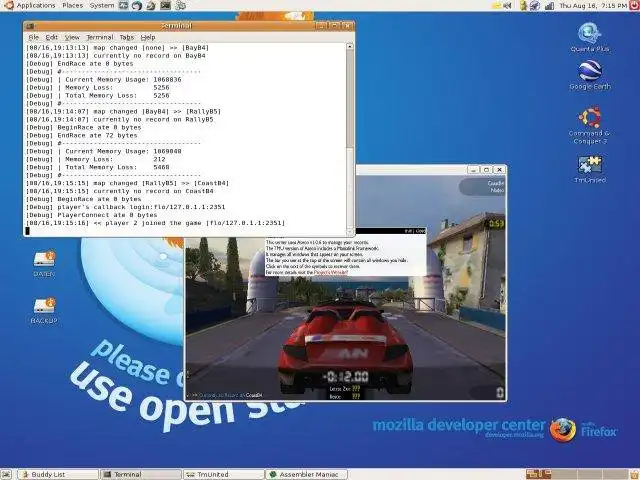This screenshot has width=640, height=480.
Task: Click the Ubuntu logo beside Applications
Action: click(x=8, y=5)
